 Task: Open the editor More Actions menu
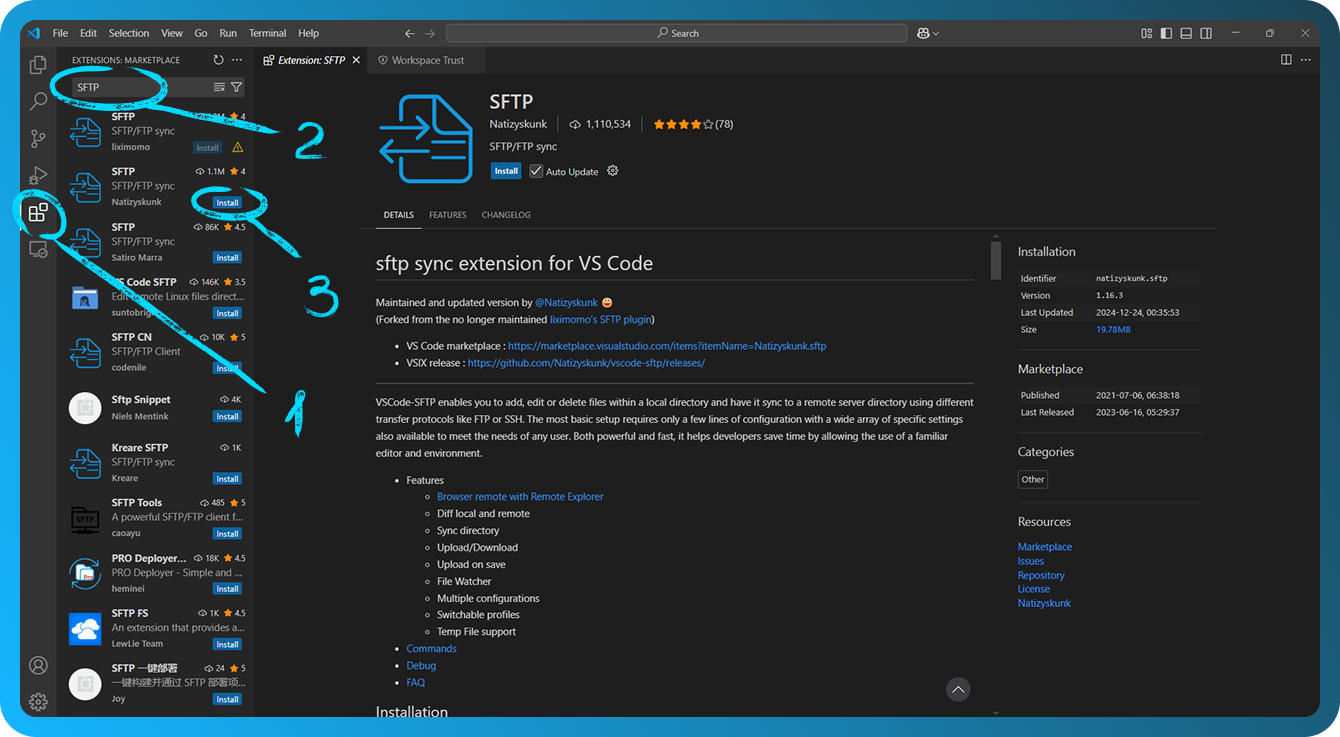click(x=1305, y=59)
